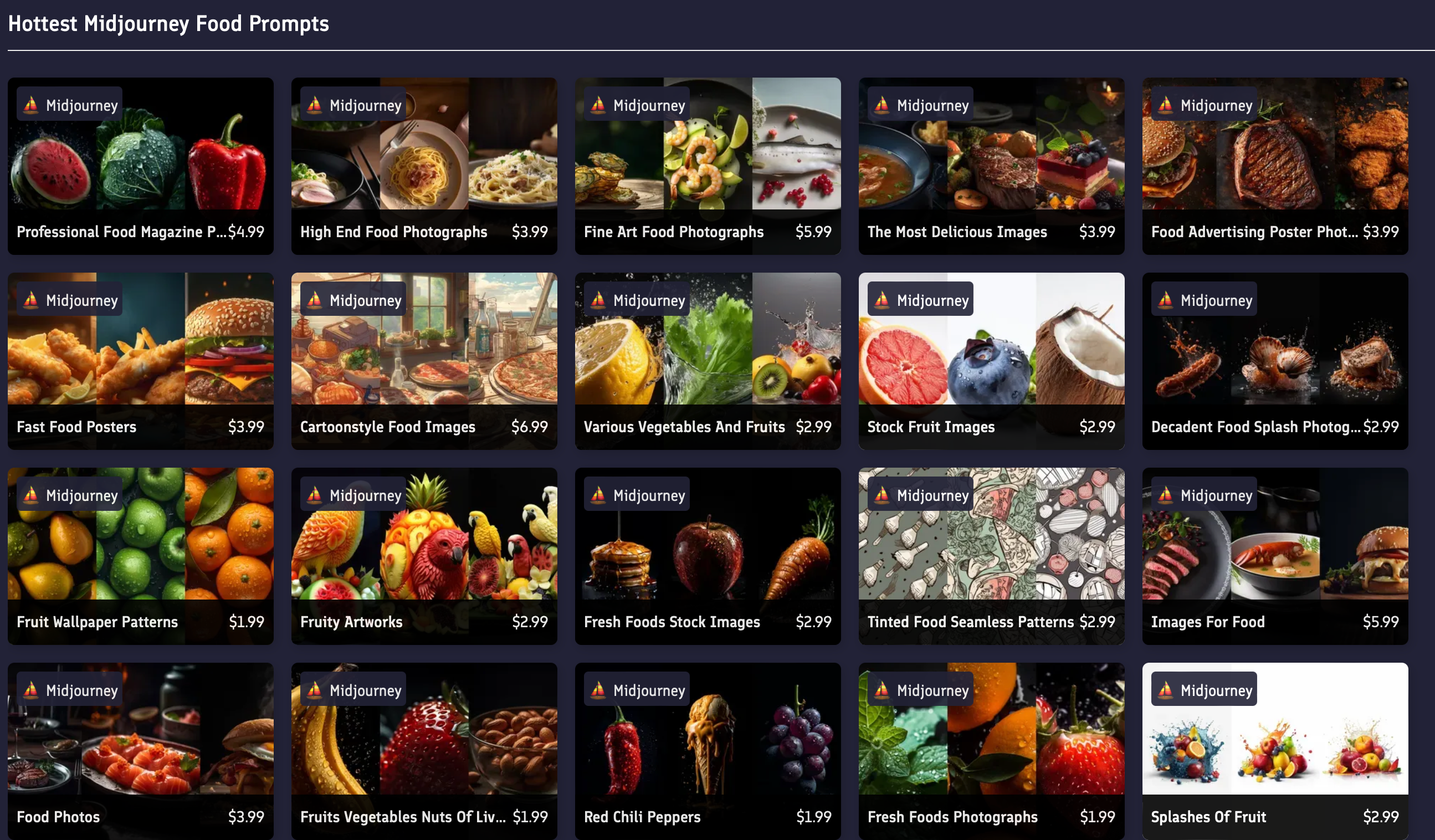
Task: Open the Fruit Wallpaper Patterns listing
Action: coord(141,556)
